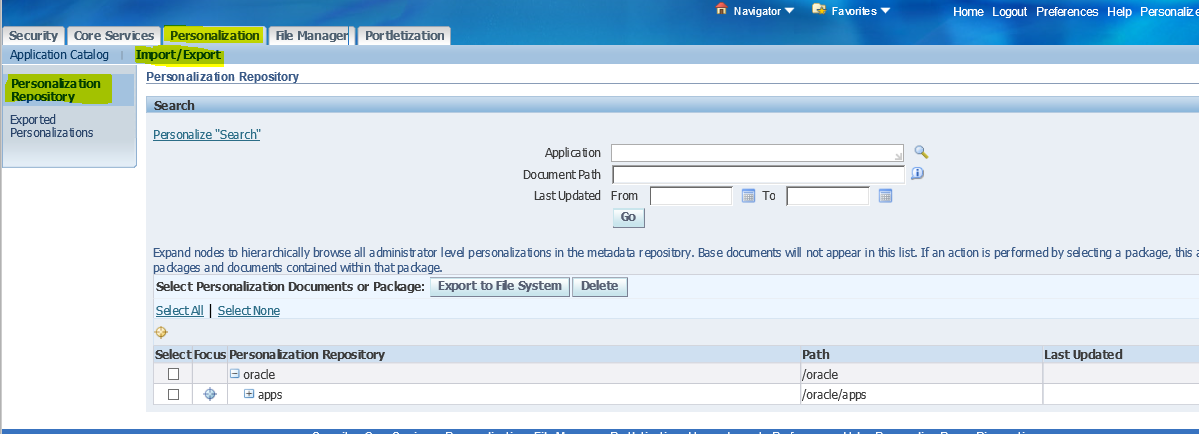
Task: Select the oracle row checkbox
Action: coord(174,374)
